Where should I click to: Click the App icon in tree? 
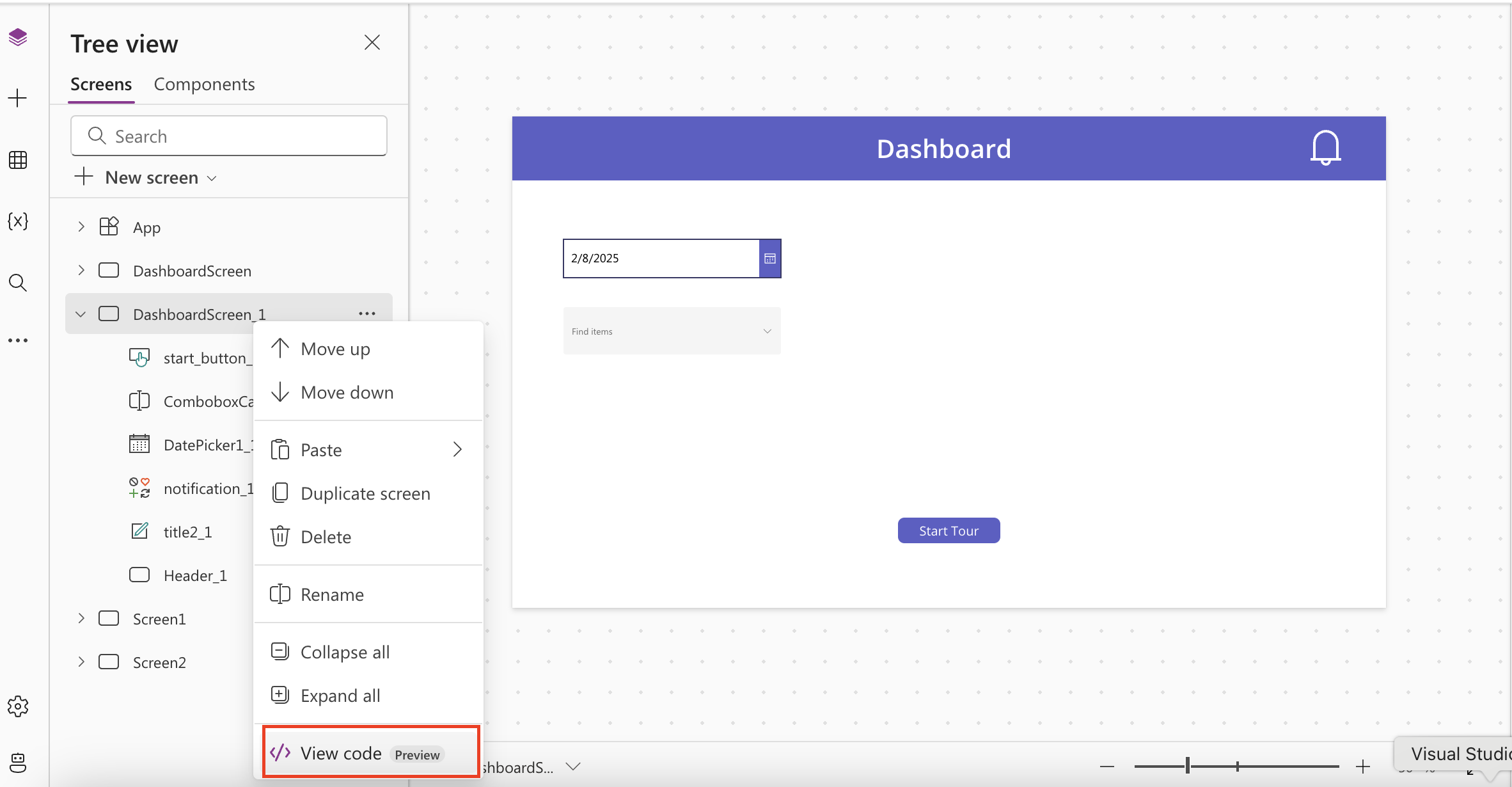tap(109, 227)
